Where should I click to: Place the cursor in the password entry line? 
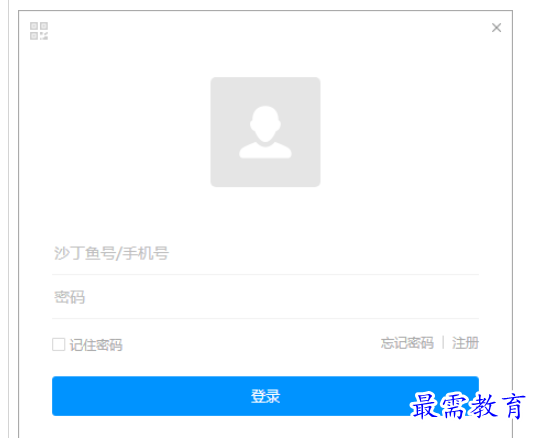265,297
